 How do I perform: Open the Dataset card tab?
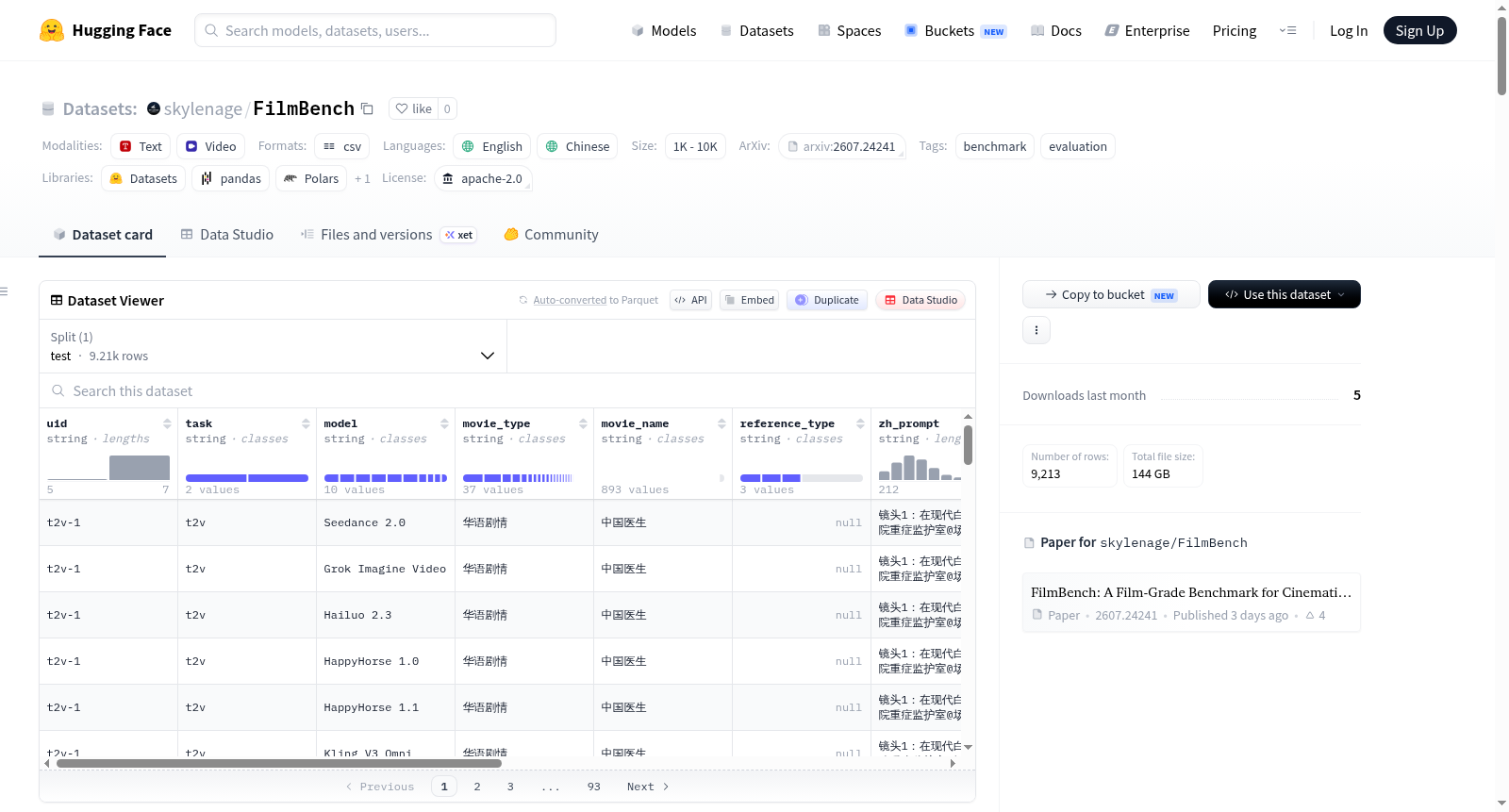102,235
